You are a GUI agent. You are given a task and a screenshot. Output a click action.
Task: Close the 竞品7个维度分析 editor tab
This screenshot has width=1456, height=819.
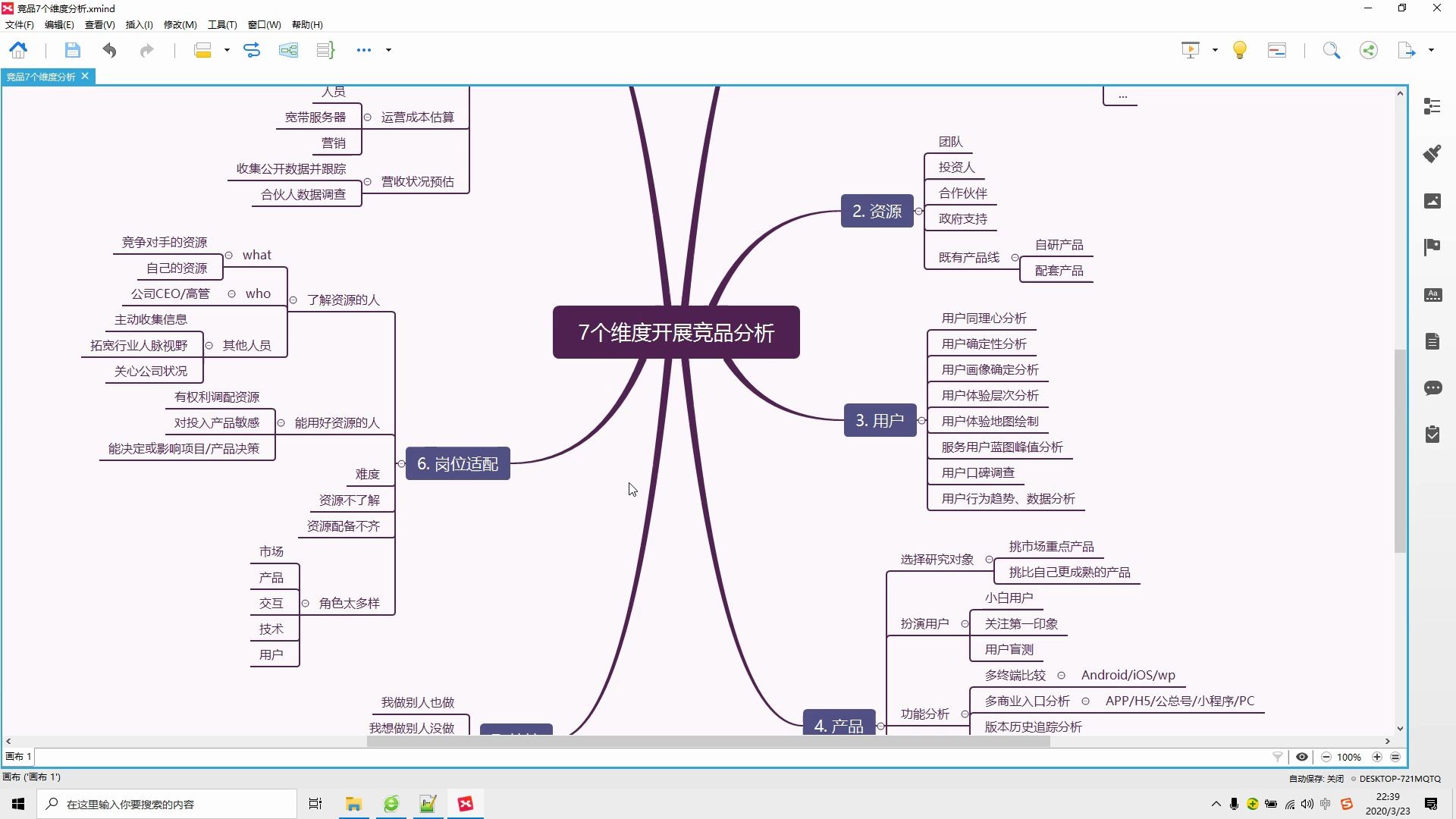85,76
